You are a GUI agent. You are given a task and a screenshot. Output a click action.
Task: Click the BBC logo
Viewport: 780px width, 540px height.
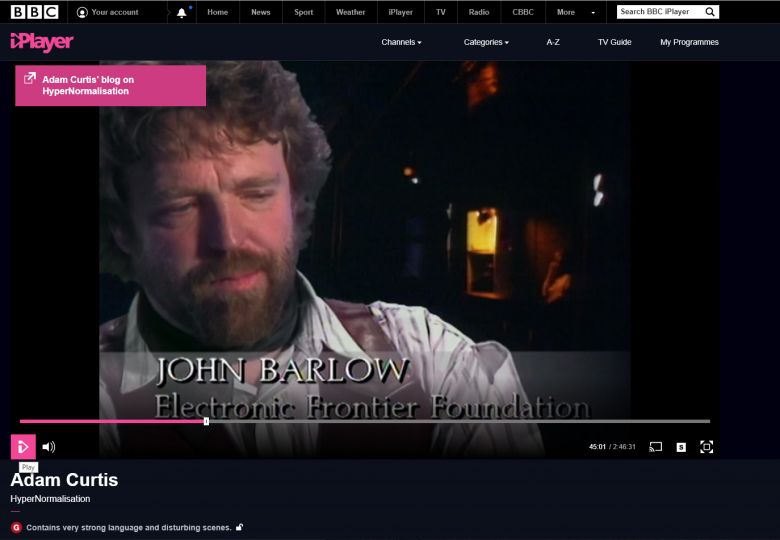pos(34,12)
